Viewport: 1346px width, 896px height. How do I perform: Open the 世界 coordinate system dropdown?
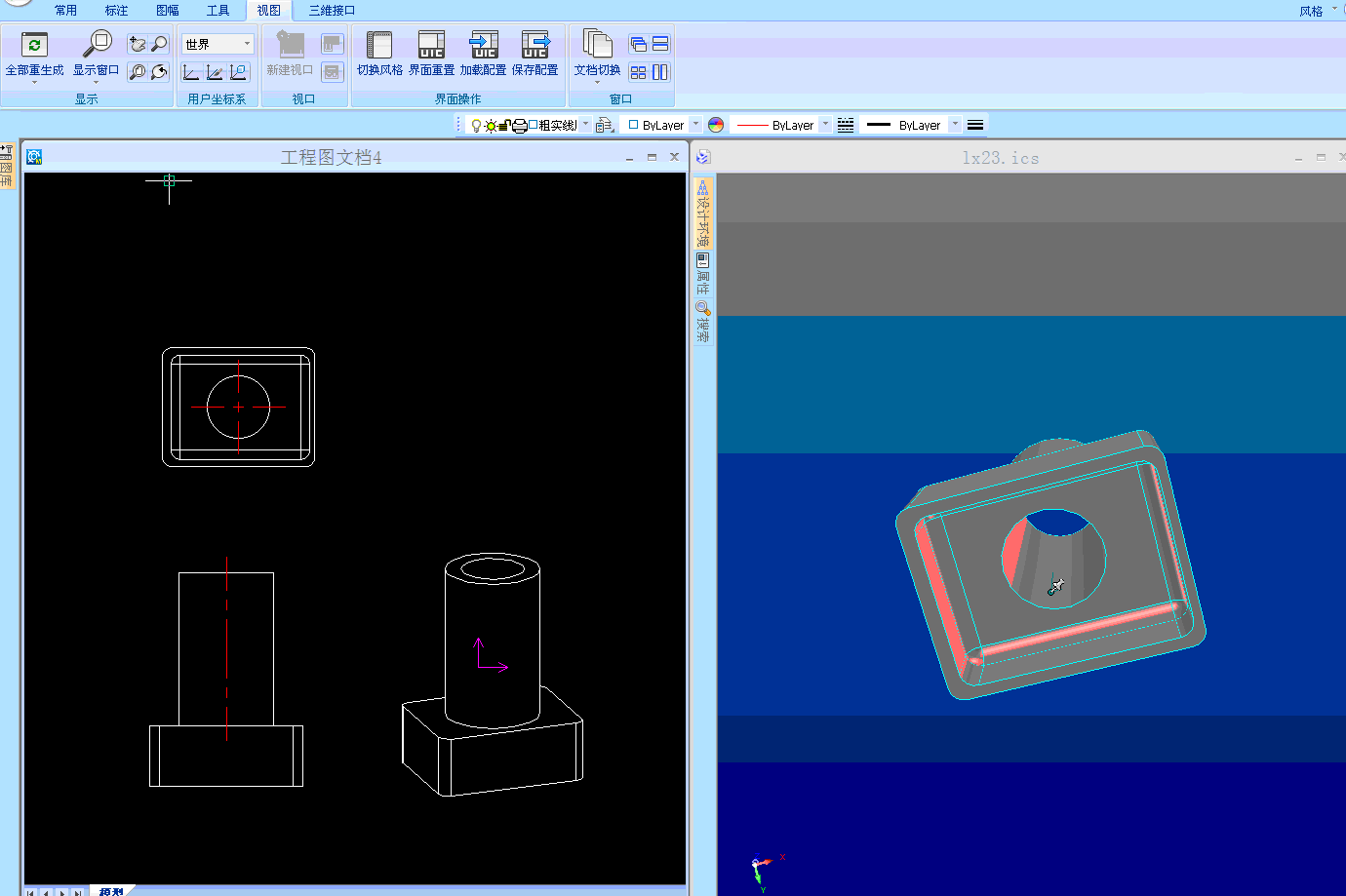pos(247,44)
